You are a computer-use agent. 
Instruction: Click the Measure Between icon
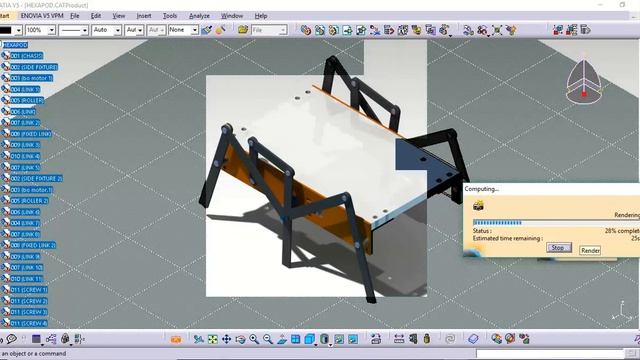399,339
